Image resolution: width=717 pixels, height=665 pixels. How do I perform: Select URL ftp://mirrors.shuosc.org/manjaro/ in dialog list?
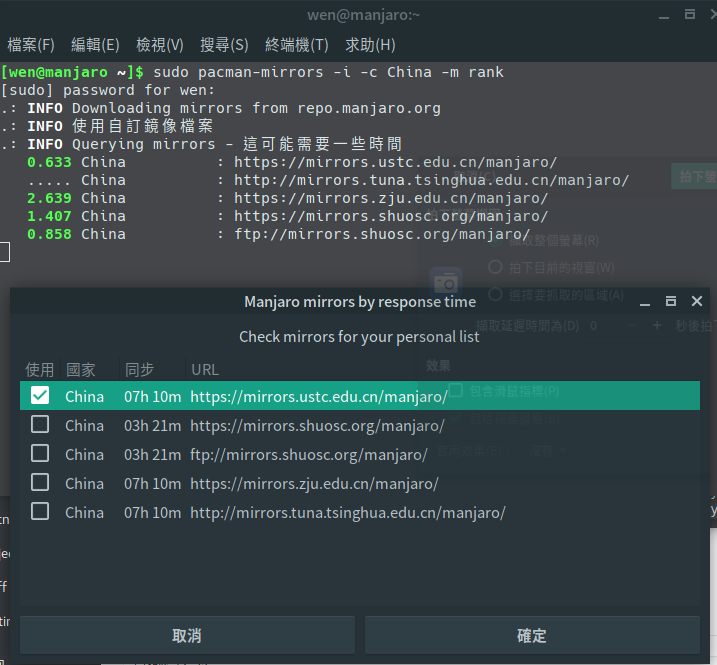pos(309,455)
